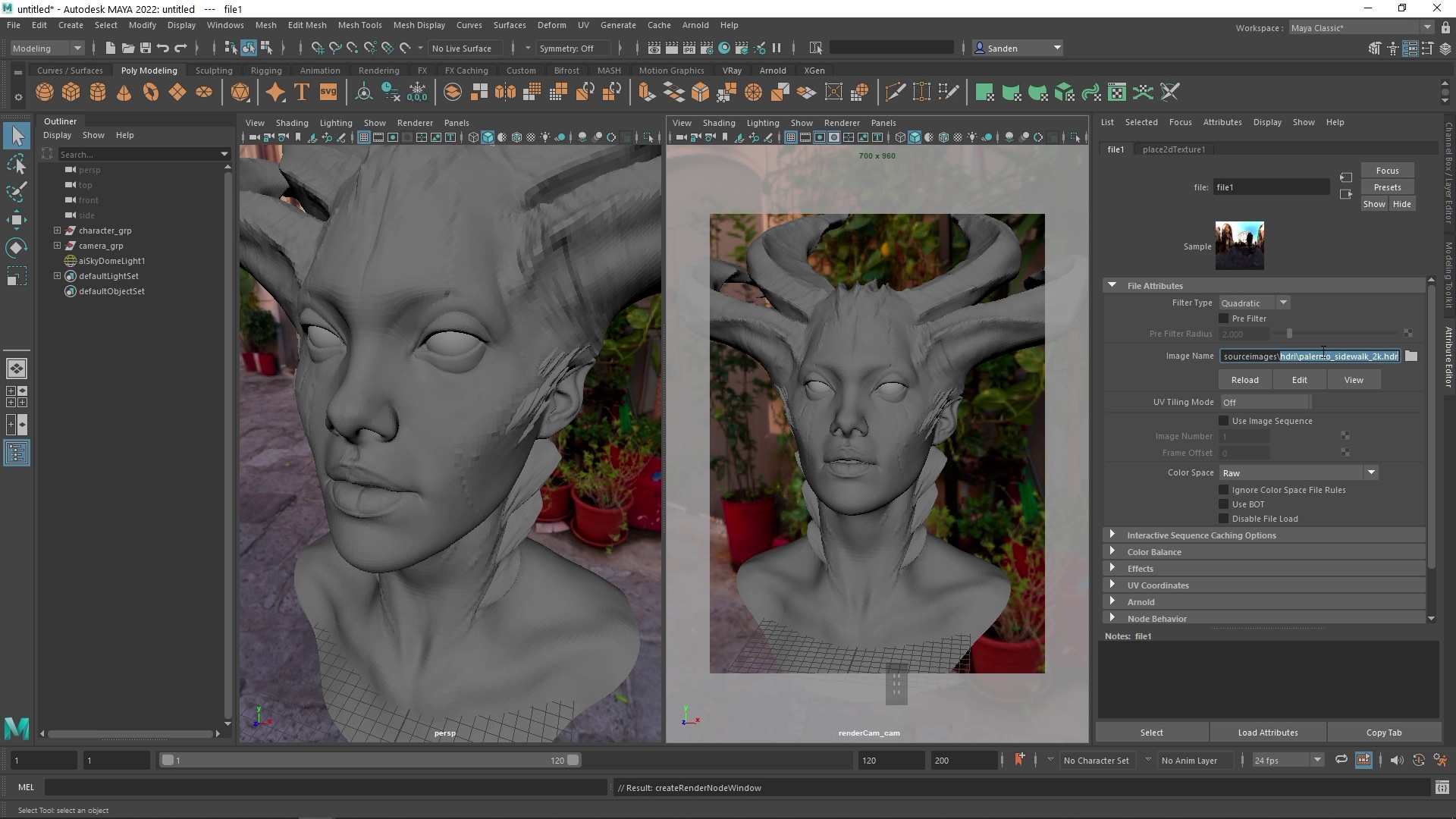
Task: Click the Sample texture thumbnail
Action: click(x=1239, y=245)
